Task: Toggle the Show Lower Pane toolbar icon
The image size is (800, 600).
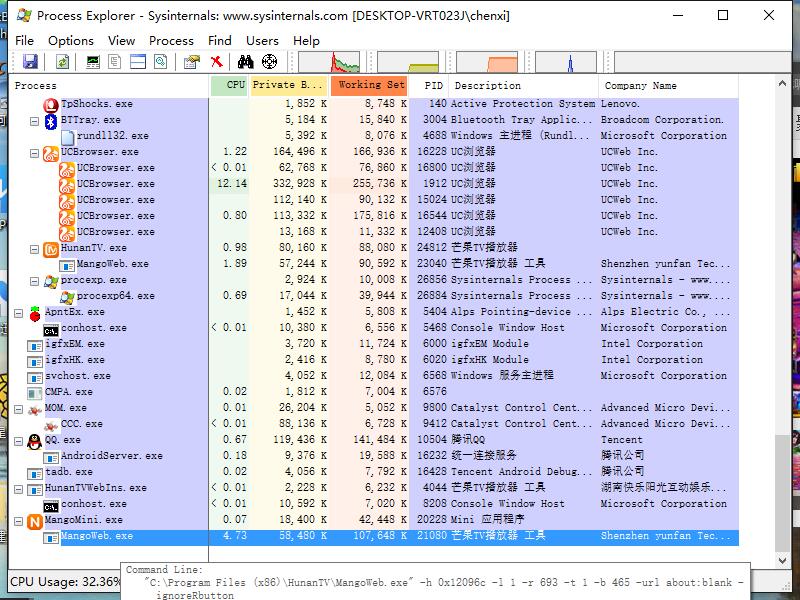Action: [138, 62]
